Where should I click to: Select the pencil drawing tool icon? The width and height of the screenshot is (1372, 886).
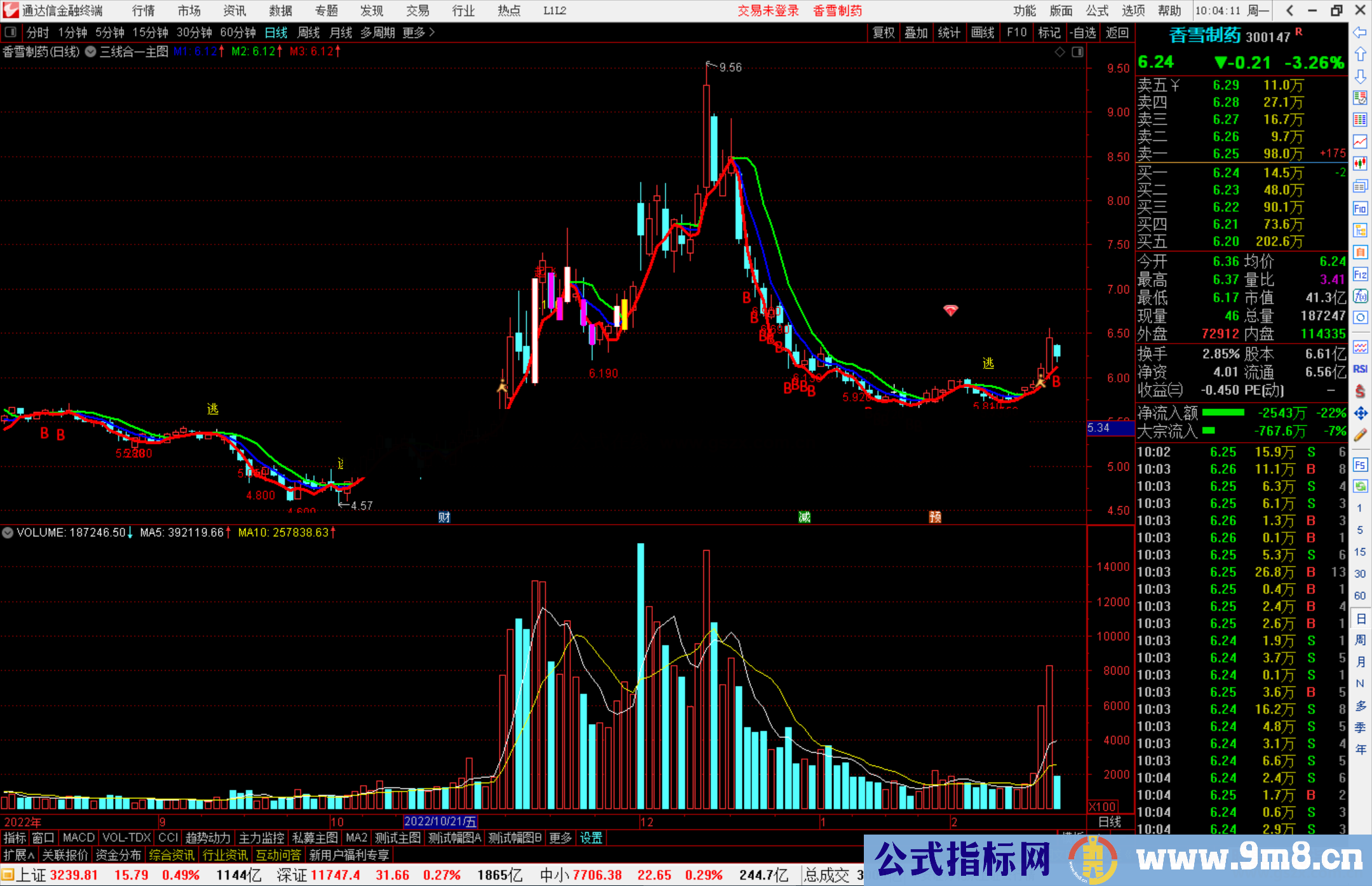1359,435
